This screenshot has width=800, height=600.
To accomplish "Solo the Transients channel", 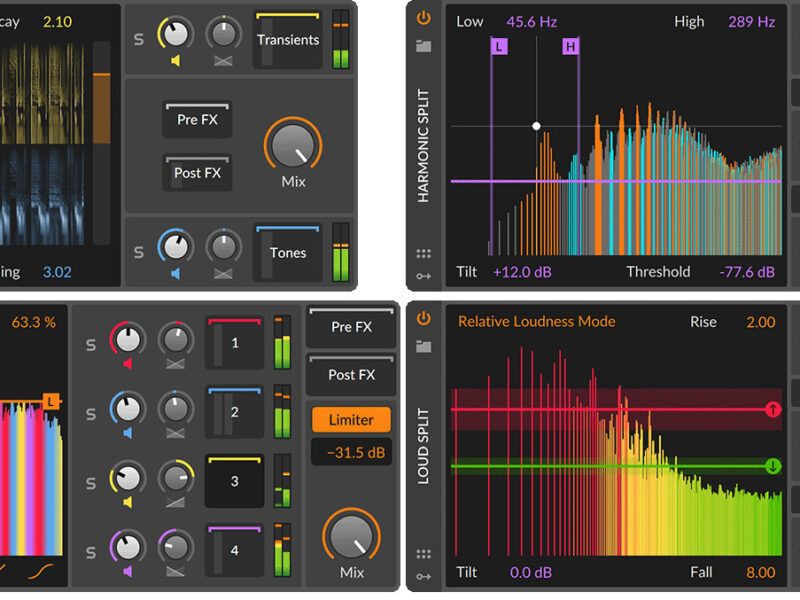I will pyautogui.click(x=139, y=41).
